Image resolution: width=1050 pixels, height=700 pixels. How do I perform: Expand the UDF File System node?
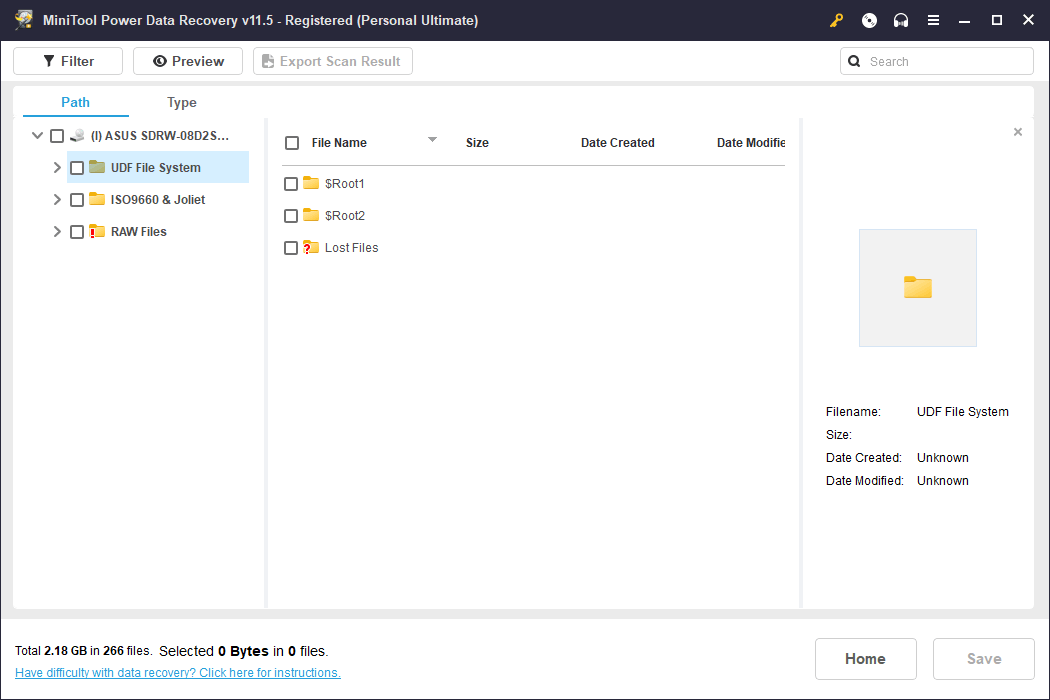(x=57, y=167)
